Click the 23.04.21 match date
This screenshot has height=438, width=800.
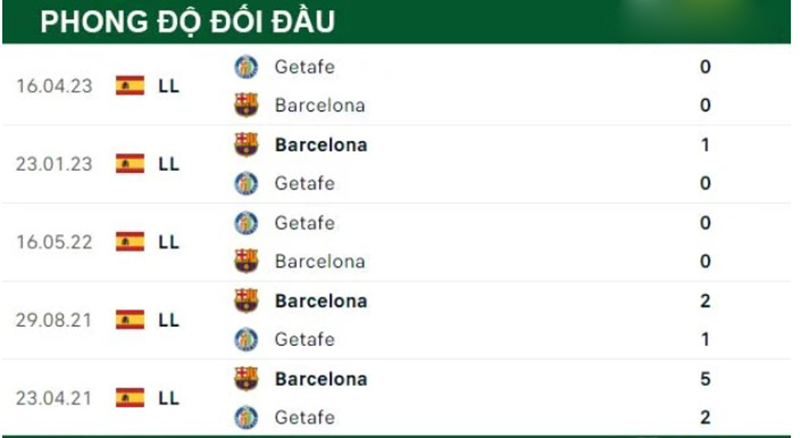54,398
